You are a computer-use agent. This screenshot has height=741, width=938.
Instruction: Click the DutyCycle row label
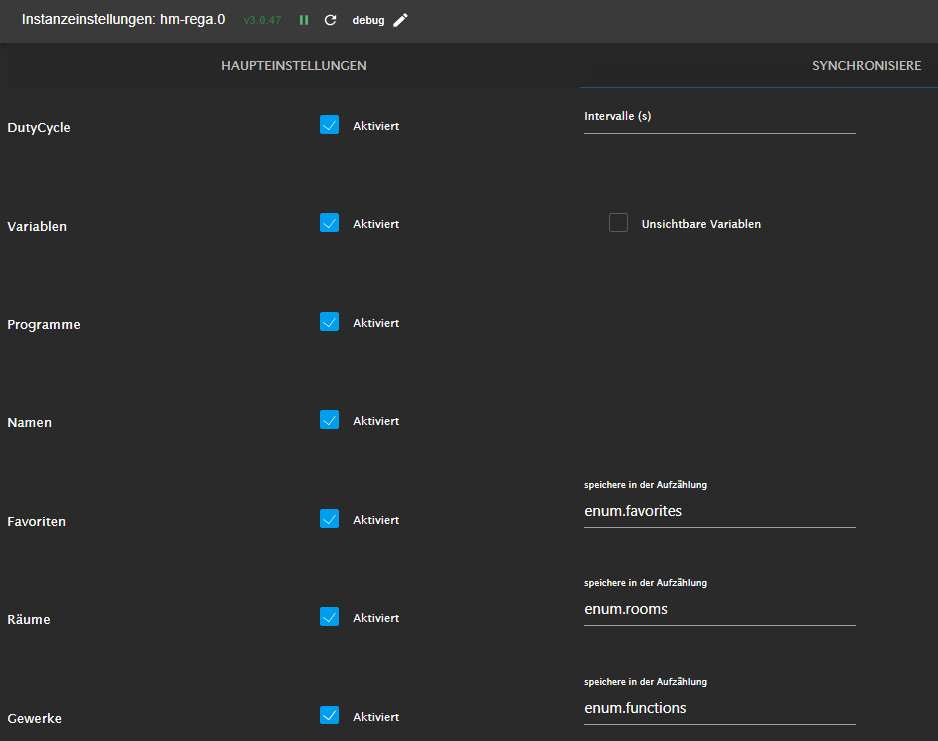tap(39, 128)
